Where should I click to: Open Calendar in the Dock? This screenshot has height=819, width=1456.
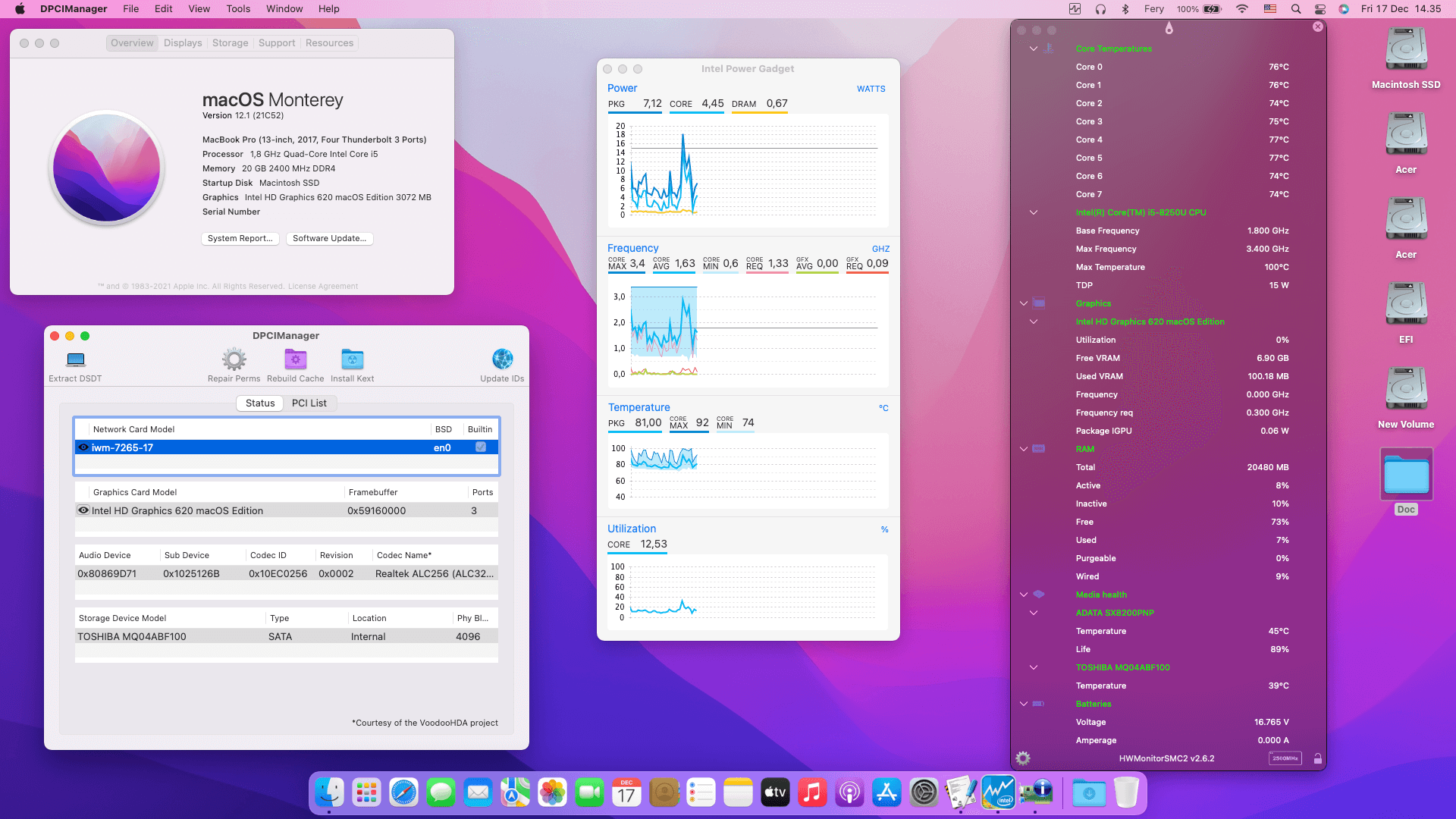(x=626, y=793)
